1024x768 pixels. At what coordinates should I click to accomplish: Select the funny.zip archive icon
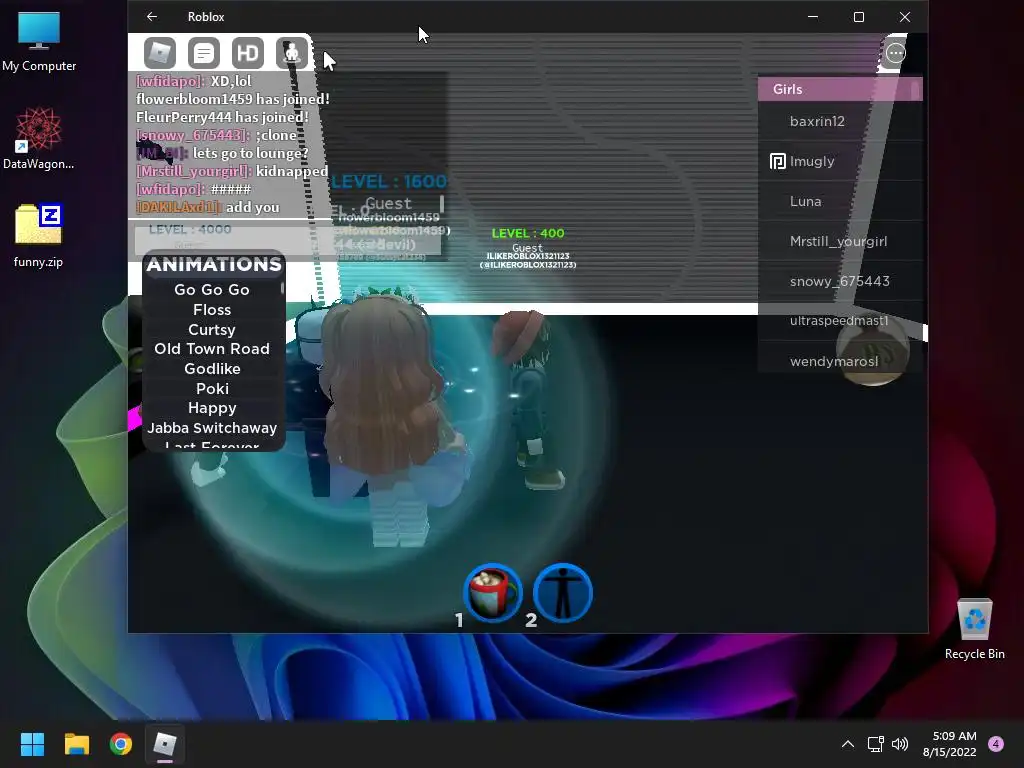click(39, 236)
